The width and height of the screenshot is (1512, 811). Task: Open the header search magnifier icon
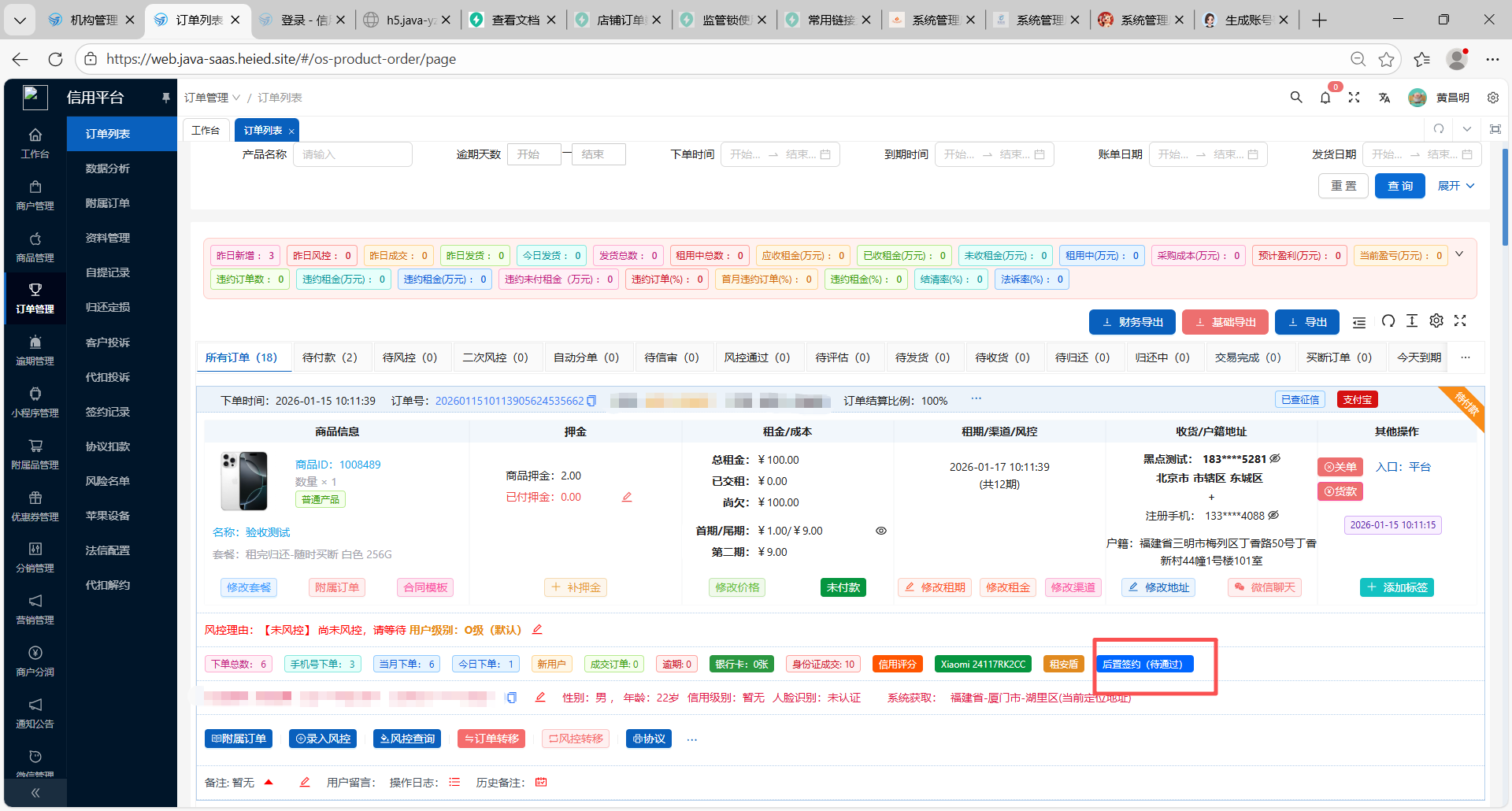point(1295,98)
